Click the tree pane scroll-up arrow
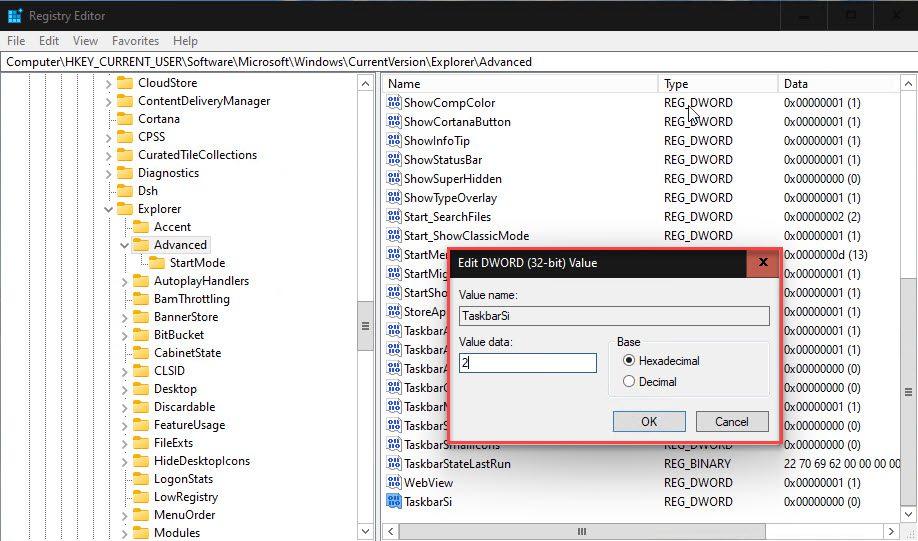Image resolution: width=918 pixels, height=541 pixels. click(x=365, y=84)
